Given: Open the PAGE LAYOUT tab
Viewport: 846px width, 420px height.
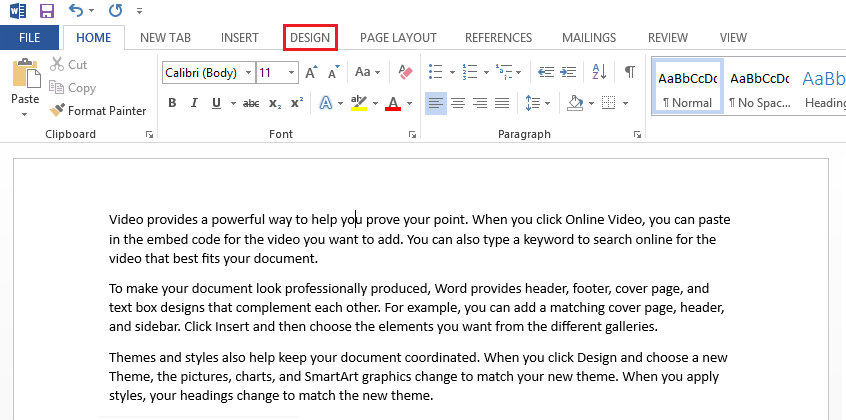Looking at the screenshot, I should click(398, 38).
